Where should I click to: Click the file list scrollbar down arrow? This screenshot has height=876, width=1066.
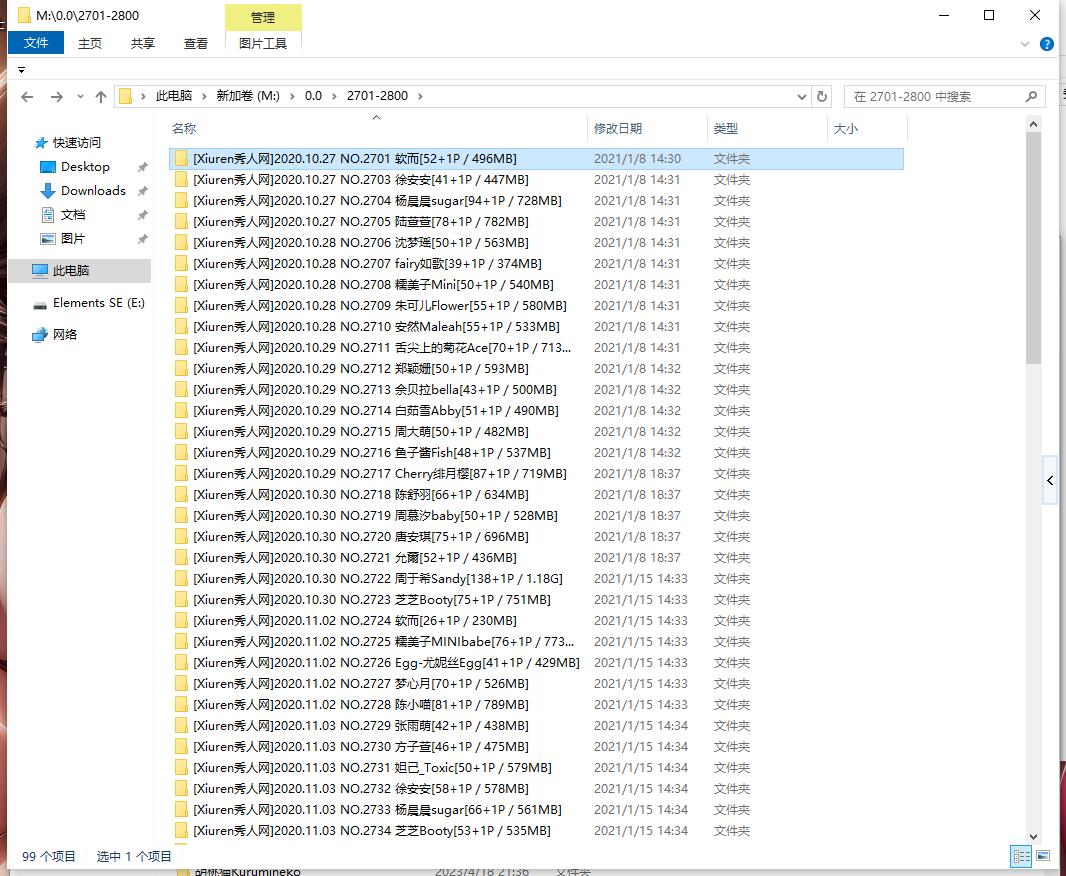1033,837
